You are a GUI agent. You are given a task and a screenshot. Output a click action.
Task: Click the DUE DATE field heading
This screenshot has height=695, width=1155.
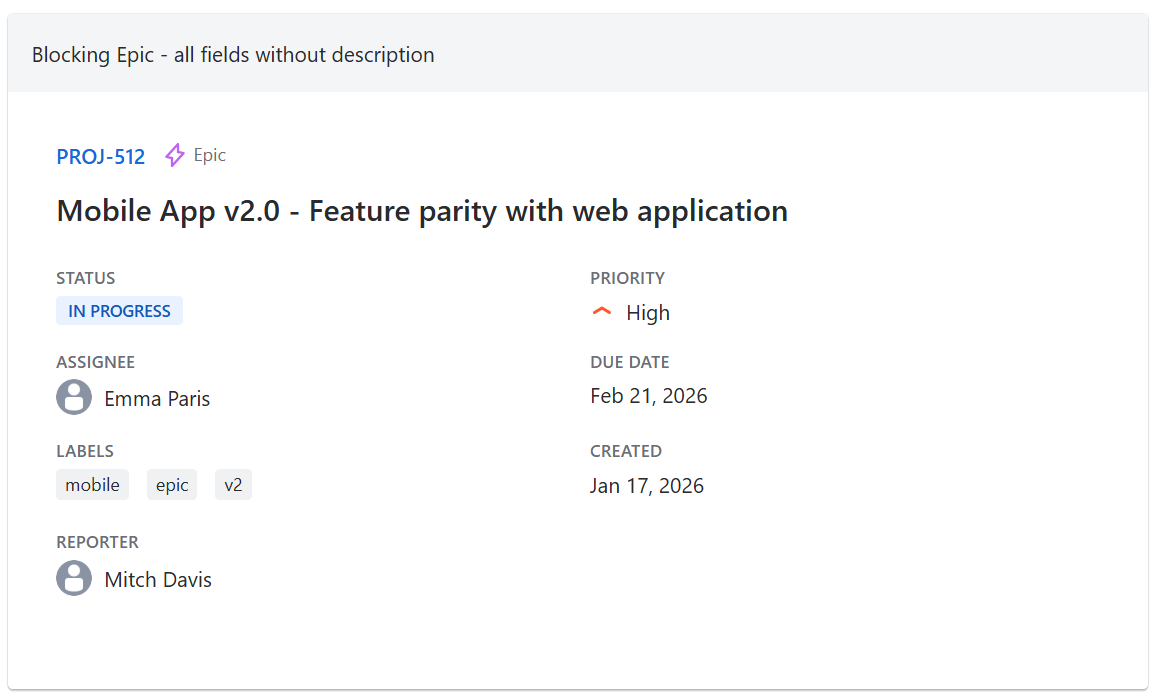coord(629,362)
